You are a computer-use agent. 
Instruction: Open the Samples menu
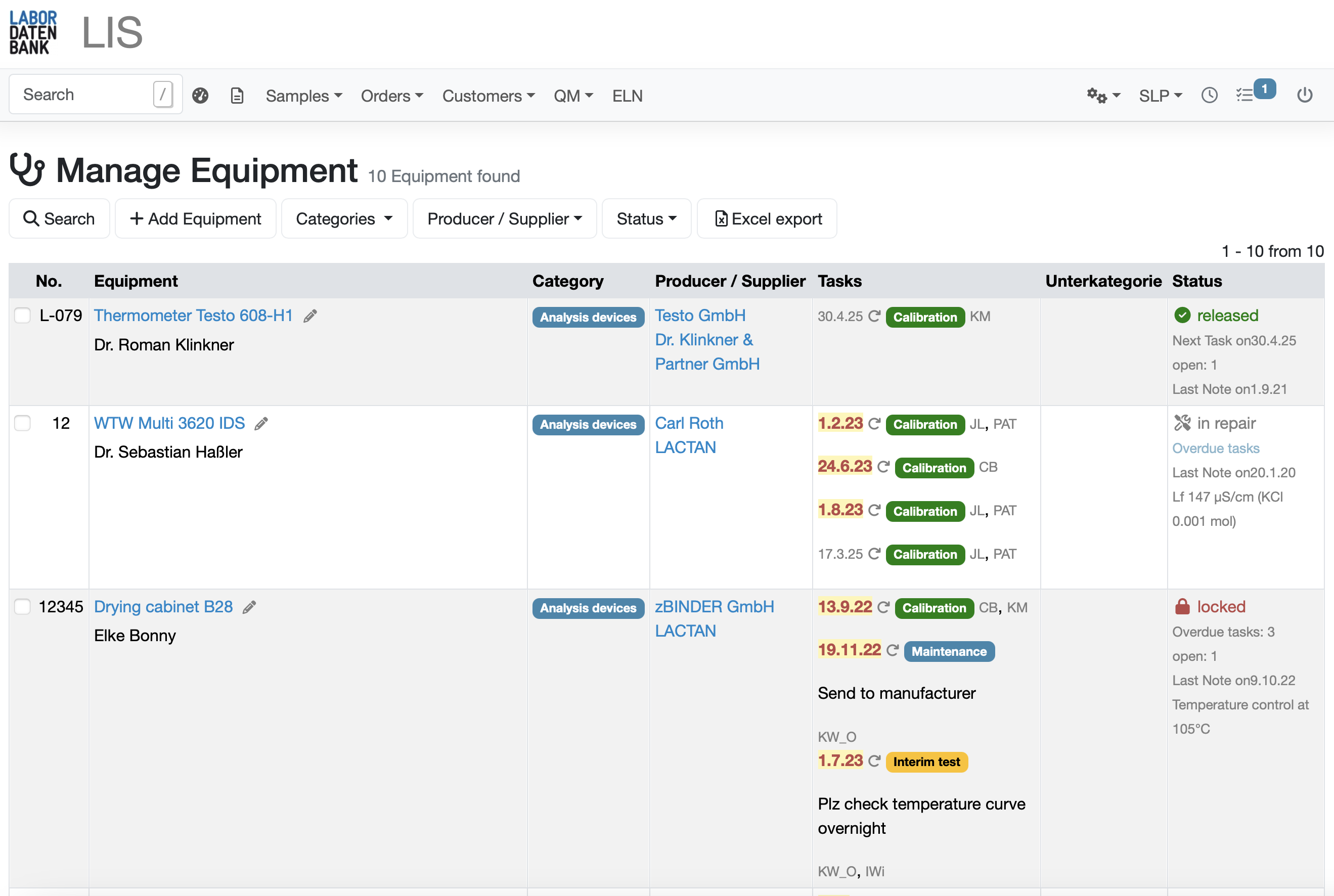point(303,96)
